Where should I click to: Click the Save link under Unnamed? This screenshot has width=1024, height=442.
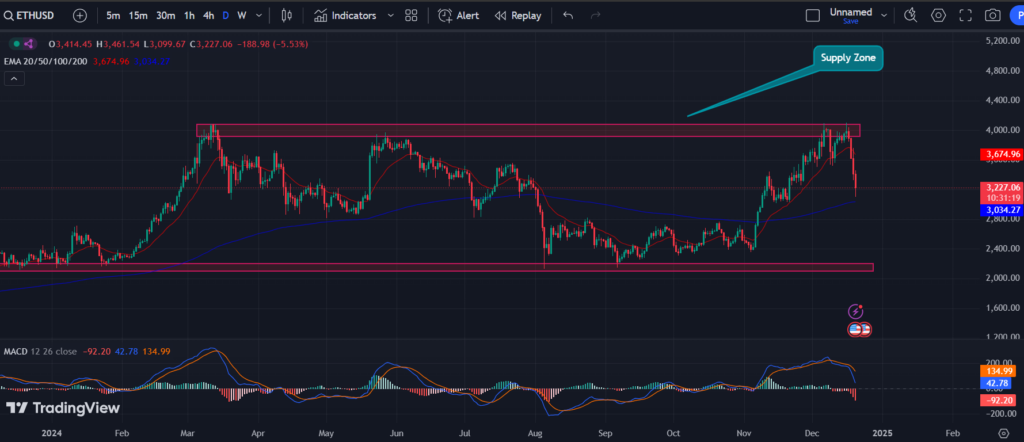(x=850, y=21)
